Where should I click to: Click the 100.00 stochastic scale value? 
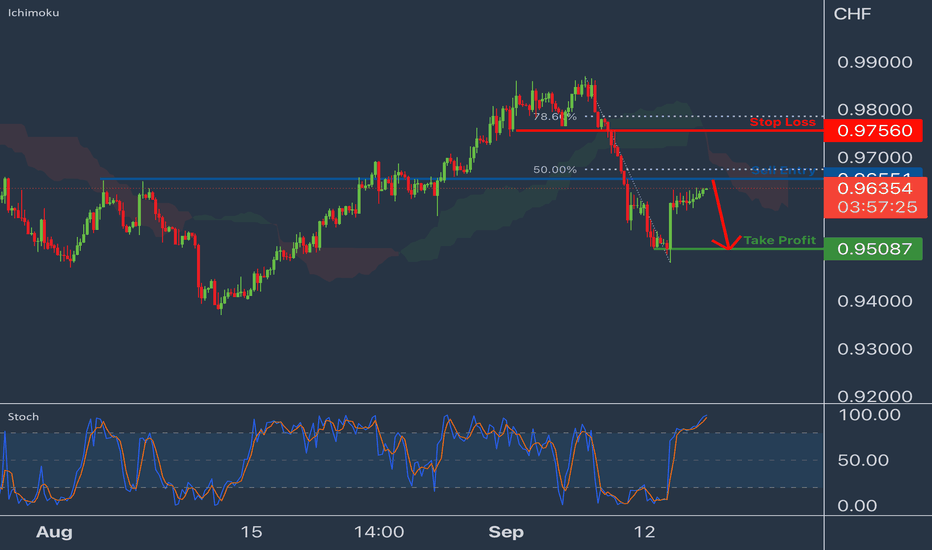pos(869,415)
